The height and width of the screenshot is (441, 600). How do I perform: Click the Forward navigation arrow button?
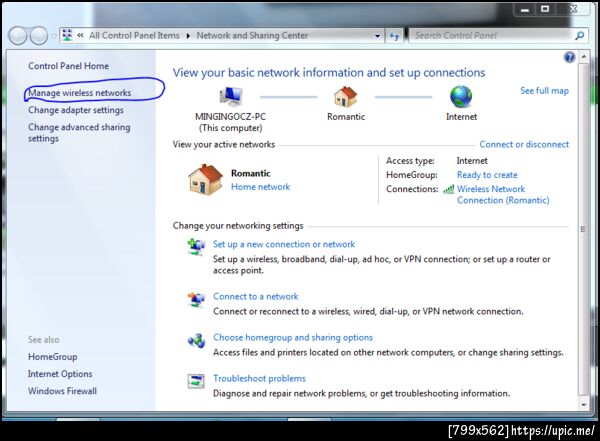[x=39, y=36]
